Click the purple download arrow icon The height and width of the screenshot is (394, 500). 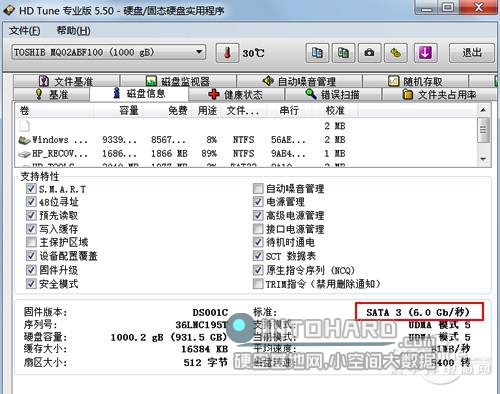point(425,53)
